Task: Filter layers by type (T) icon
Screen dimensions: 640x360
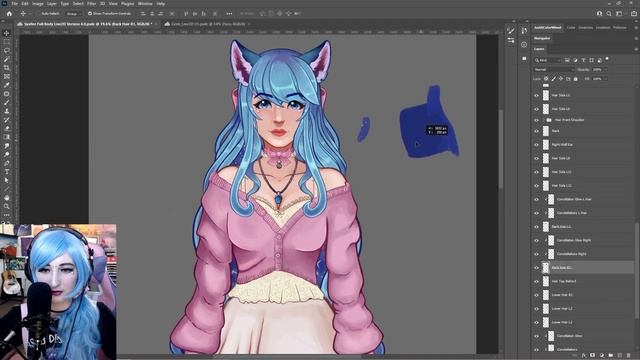Action: click(x=583, y=60)
